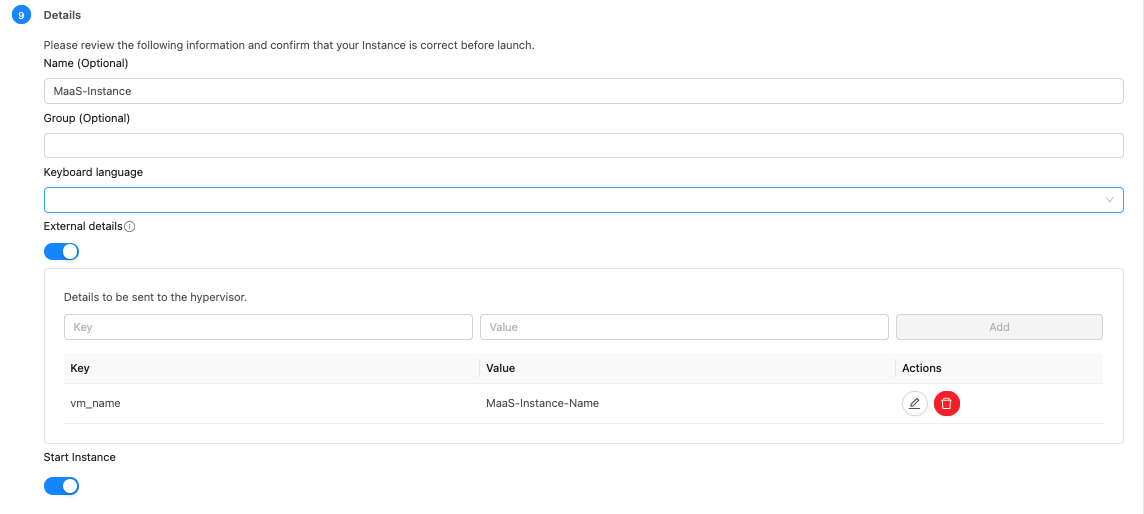Viewport: 1144px width, 514px height.
Task: Click the External details label
Action: click(83, 226)
